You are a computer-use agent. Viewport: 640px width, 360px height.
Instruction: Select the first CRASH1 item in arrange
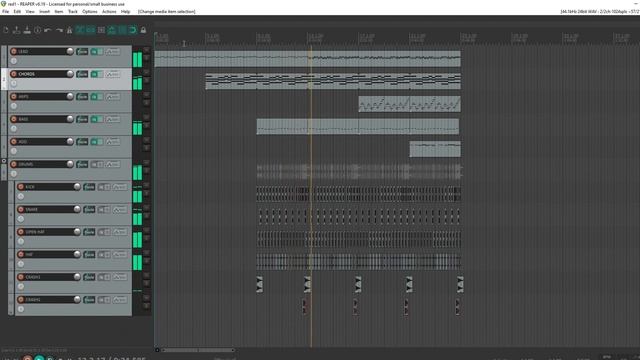click(x=259, y=284)
